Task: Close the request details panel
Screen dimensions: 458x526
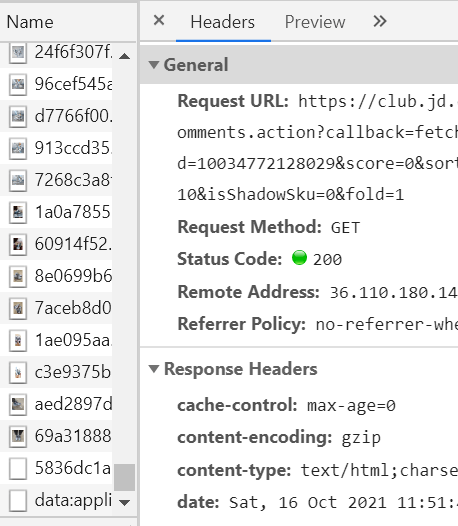Action: (159, 21)
